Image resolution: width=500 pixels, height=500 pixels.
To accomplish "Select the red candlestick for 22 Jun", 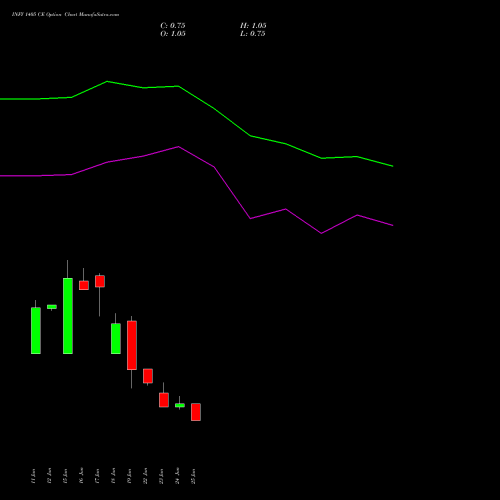I will point(148,376).
